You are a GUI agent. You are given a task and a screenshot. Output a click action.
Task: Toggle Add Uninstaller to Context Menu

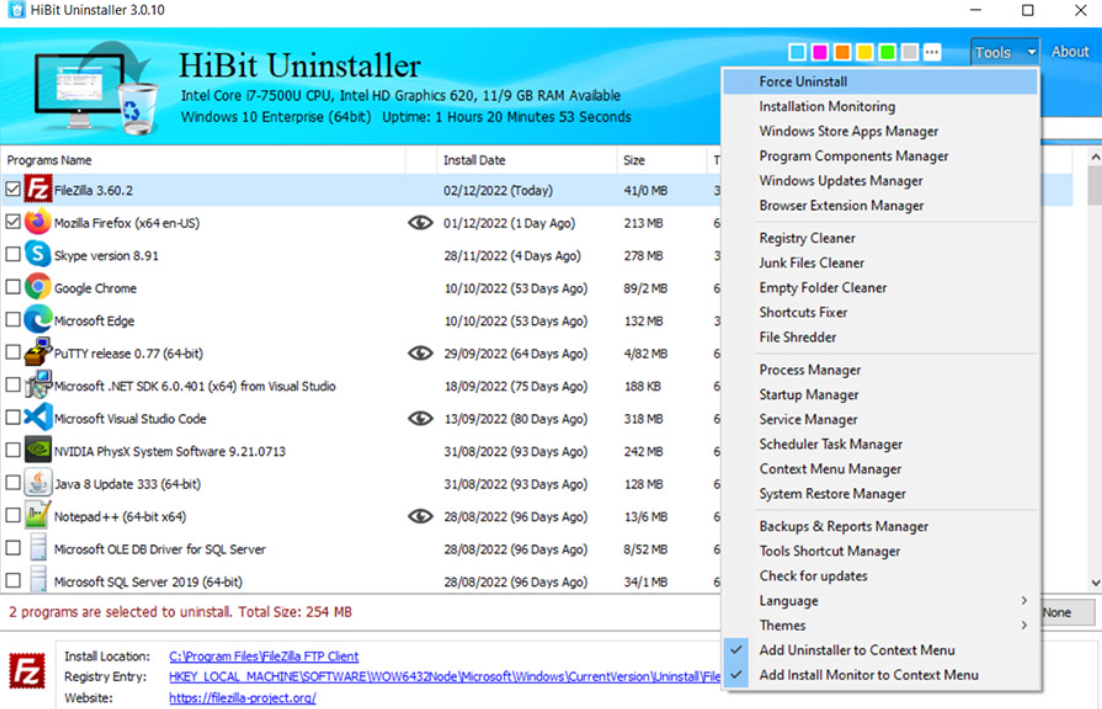tap(881, 650)
